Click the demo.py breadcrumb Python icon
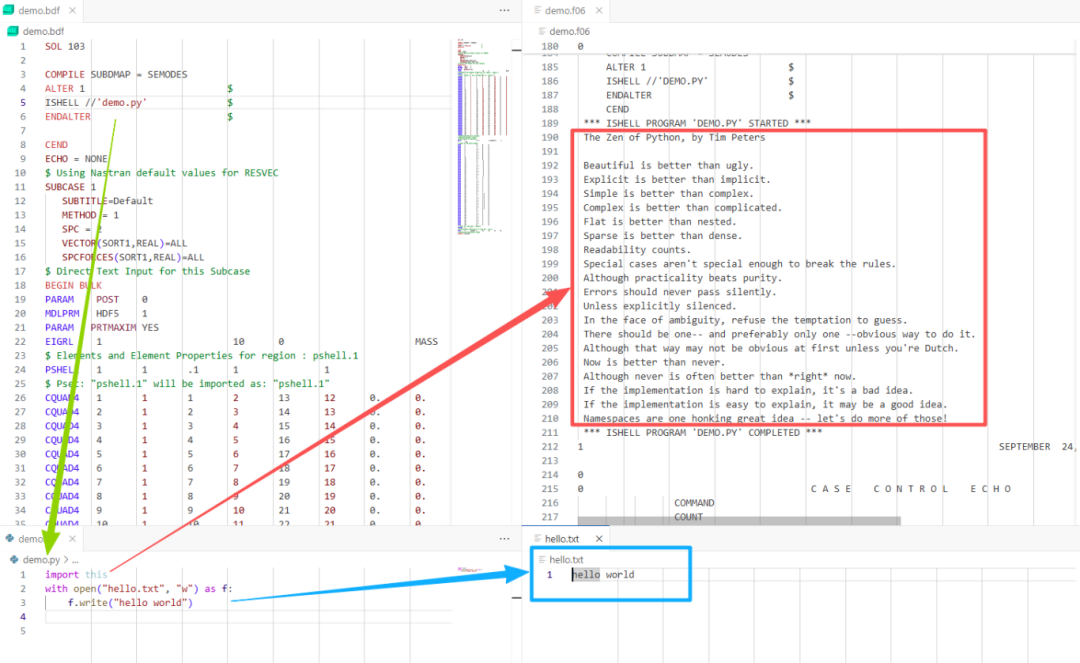Image resolution: width=1080 pixels, height=663 pixels. [x=14, y=559]
